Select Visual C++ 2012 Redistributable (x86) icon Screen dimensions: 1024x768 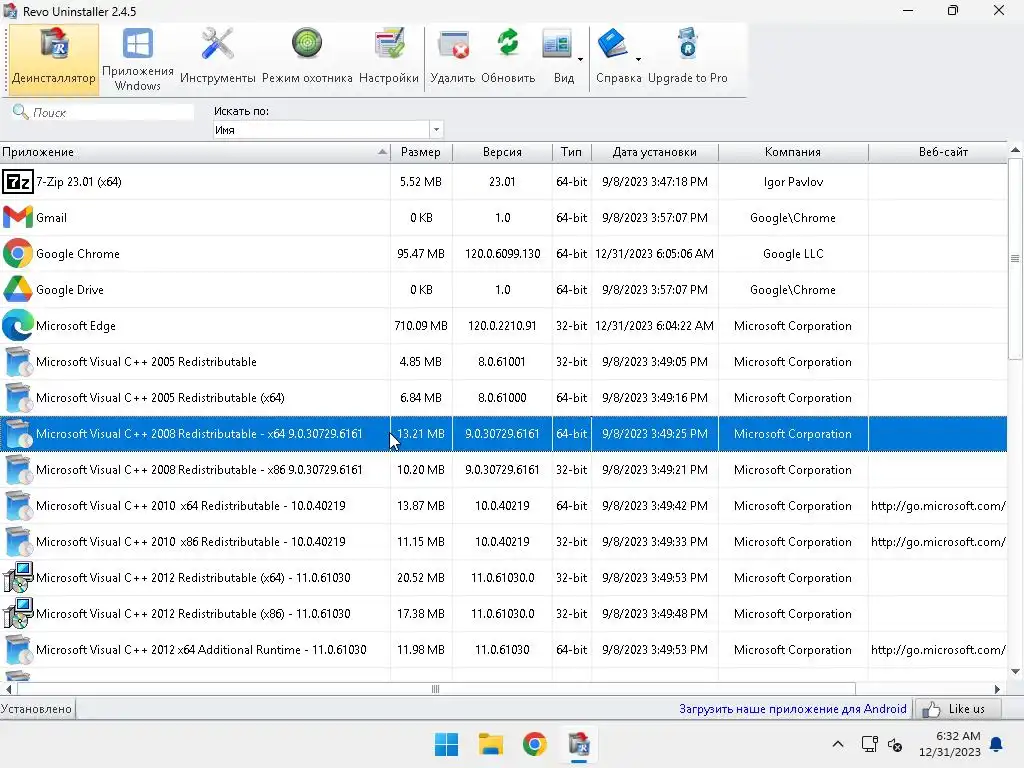pos(18,613)
